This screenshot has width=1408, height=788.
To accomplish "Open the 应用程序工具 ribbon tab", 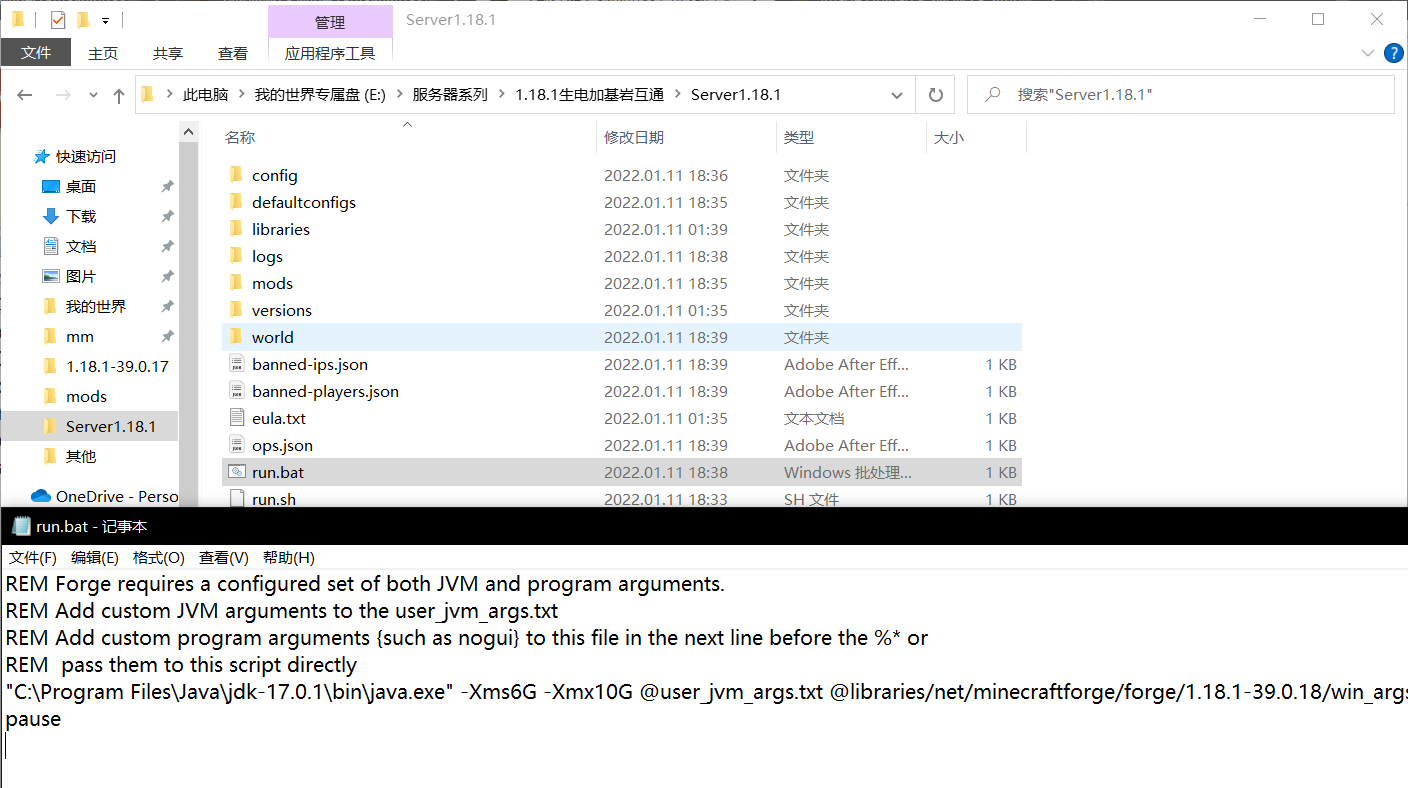I will point(330,53).
